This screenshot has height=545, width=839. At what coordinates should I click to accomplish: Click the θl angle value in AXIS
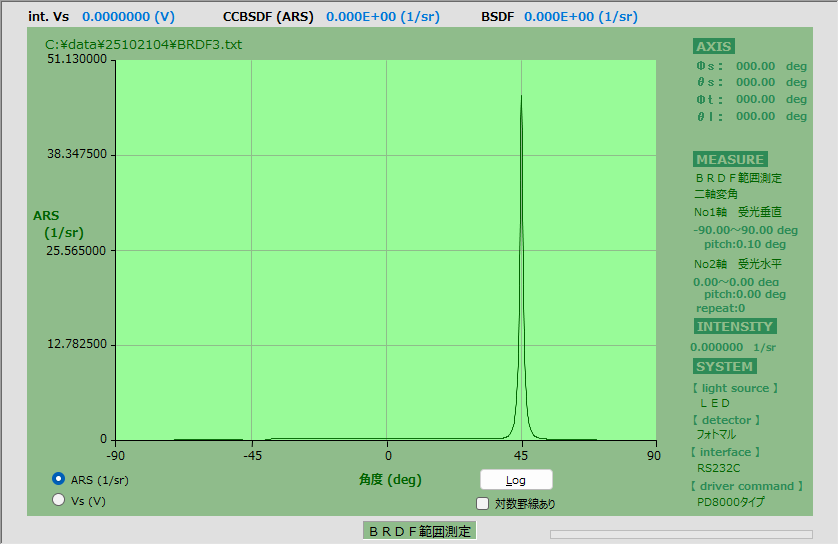tap(755, 116)
